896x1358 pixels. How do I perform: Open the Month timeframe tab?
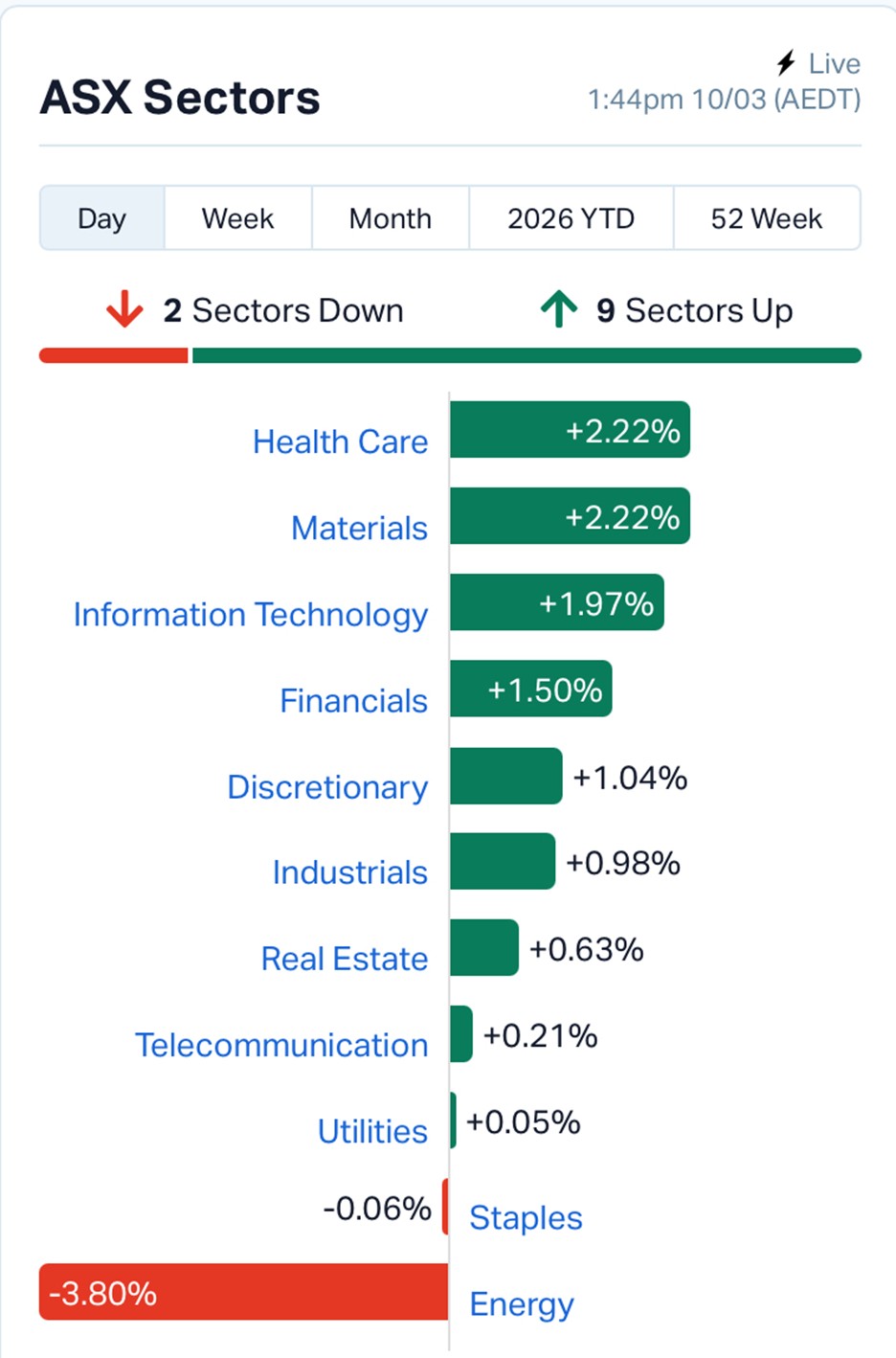click(x=390, y=218)
